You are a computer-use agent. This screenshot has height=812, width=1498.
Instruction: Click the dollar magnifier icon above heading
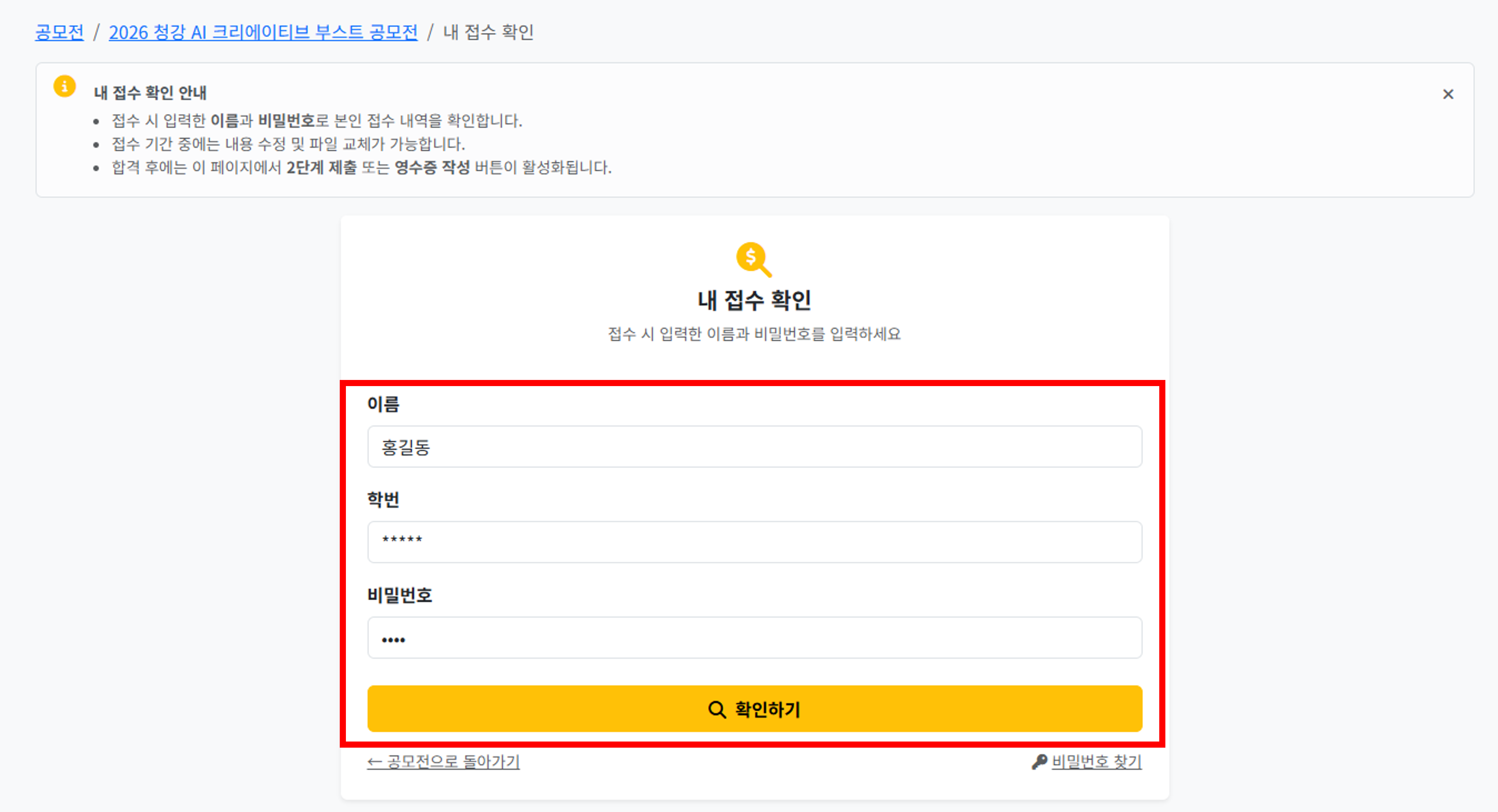[754, 259]
